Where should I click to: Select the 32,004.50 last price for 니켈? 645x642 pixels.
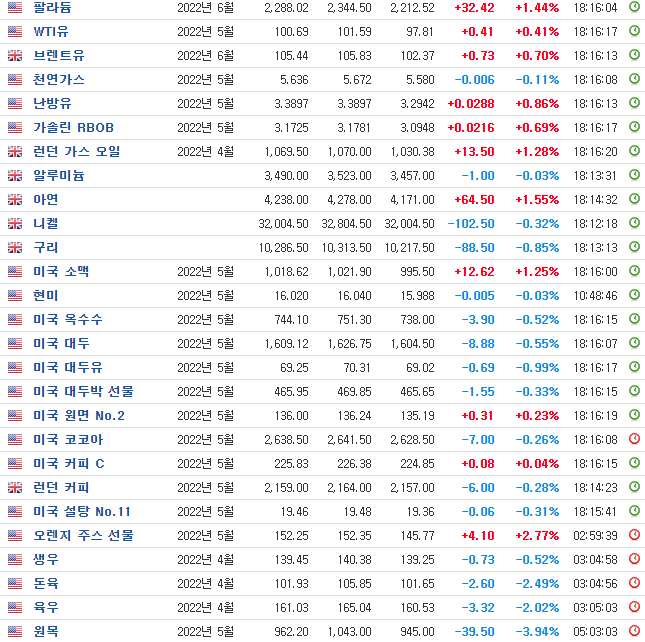(x=283, y=224)
